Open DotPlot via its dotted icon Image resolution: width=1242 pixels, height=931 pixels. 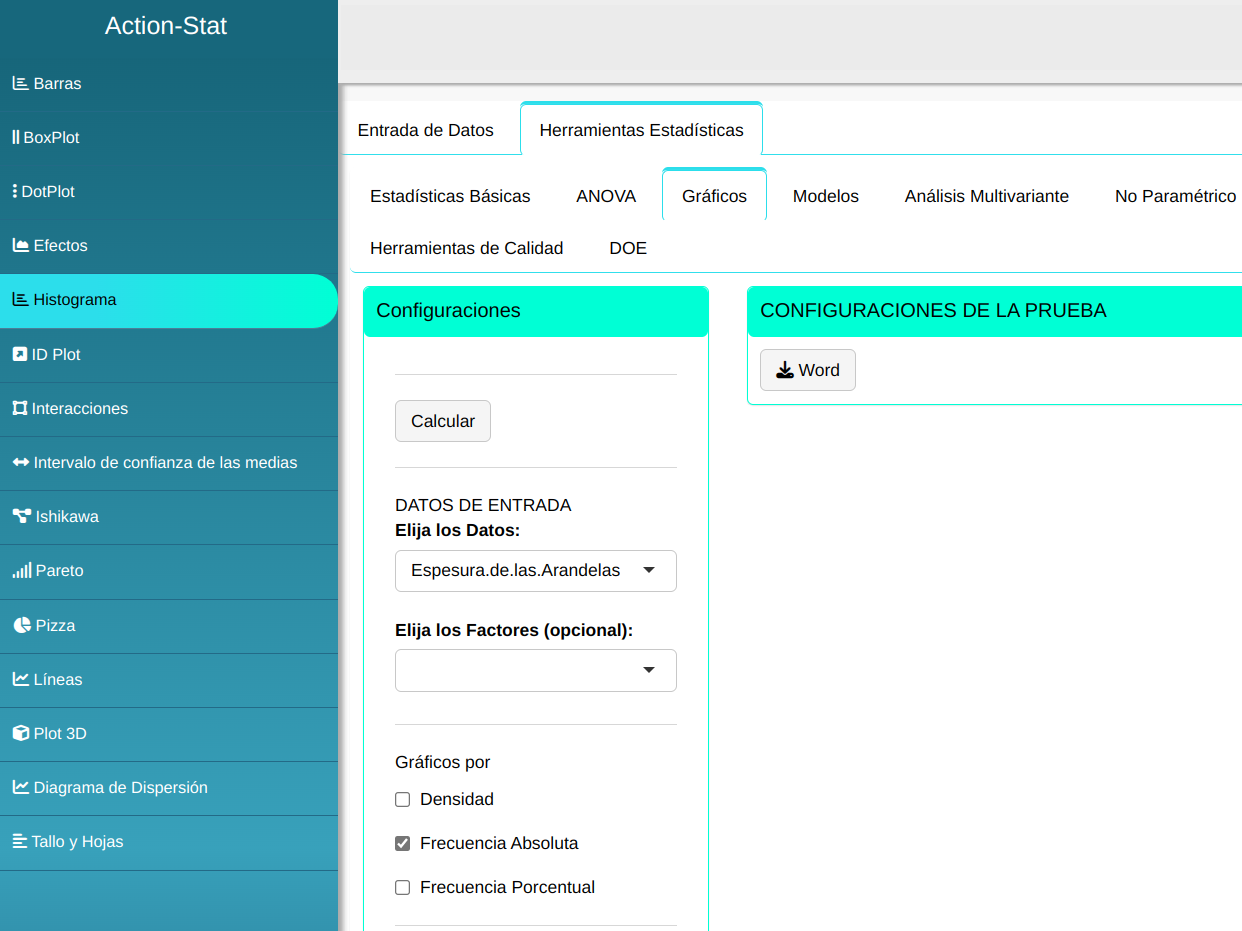[15, 192]
